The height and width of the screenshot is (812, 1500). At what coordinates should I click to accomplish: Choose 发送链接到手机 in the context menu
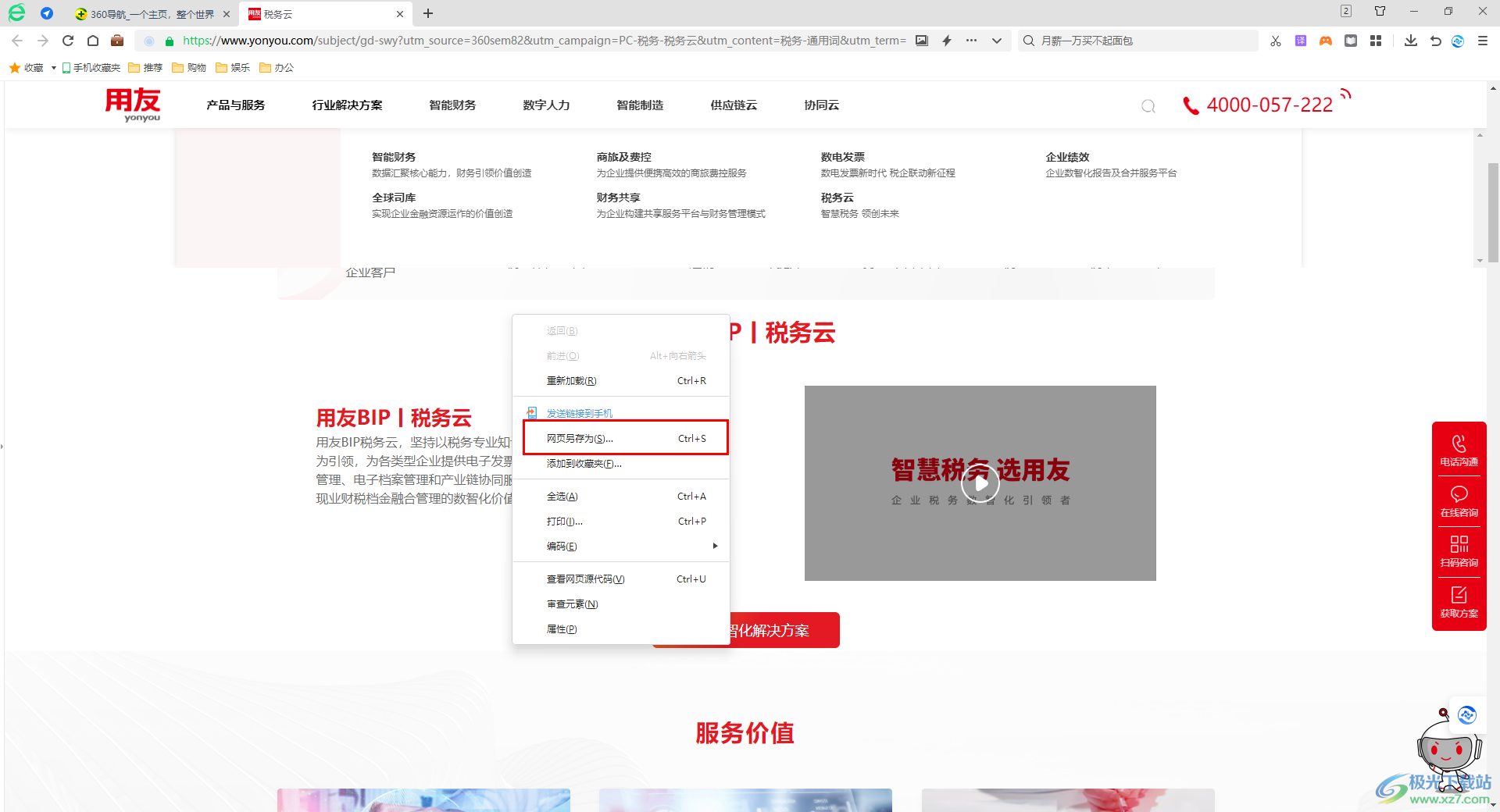pyautogui.click(x=621, y=414)
